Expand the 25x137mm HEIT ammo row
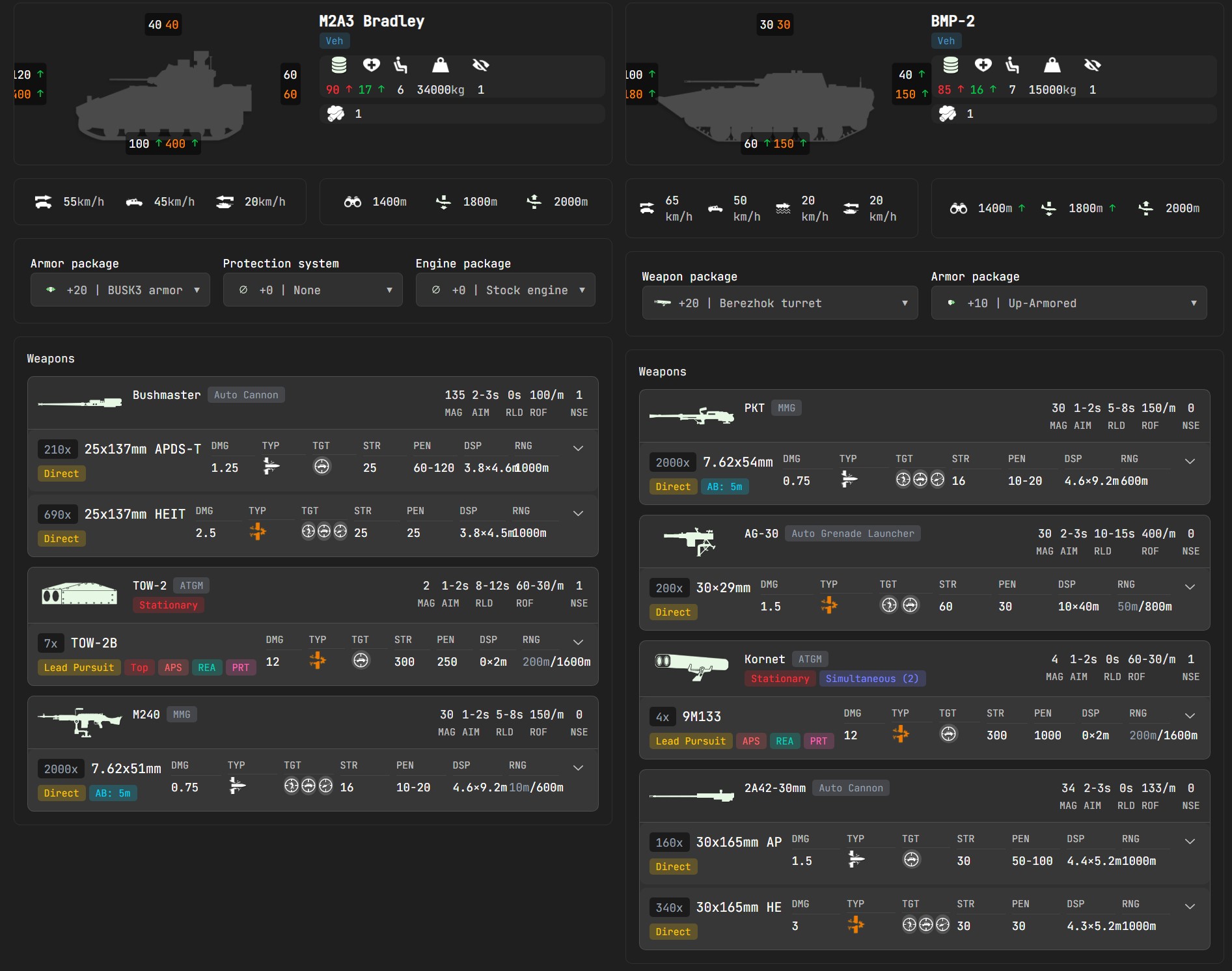The width and height of the screenshot is (1232, 971). tap(578, 513)
